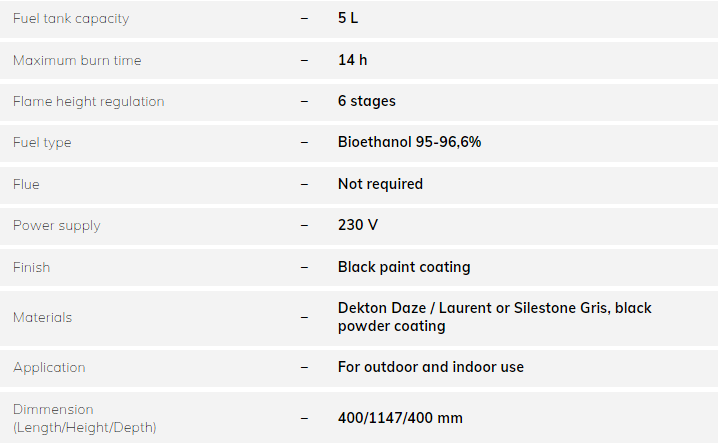Click the Maximum burn time label
Screen dimensions: 718x443
(x=77, y=60)
